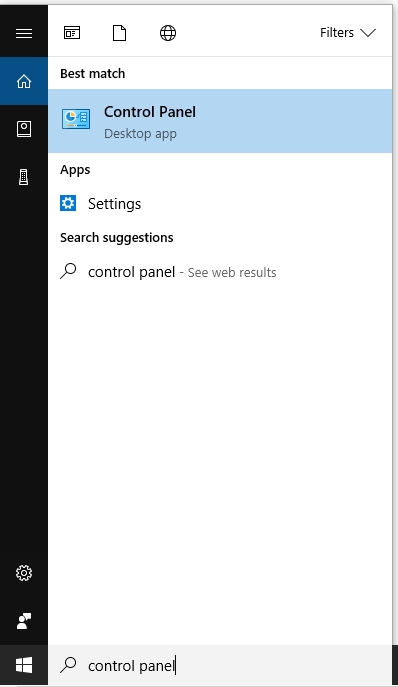Open the Settings app result
The width and height of the screenshot is (398, 687).
[x=220, y=204]
